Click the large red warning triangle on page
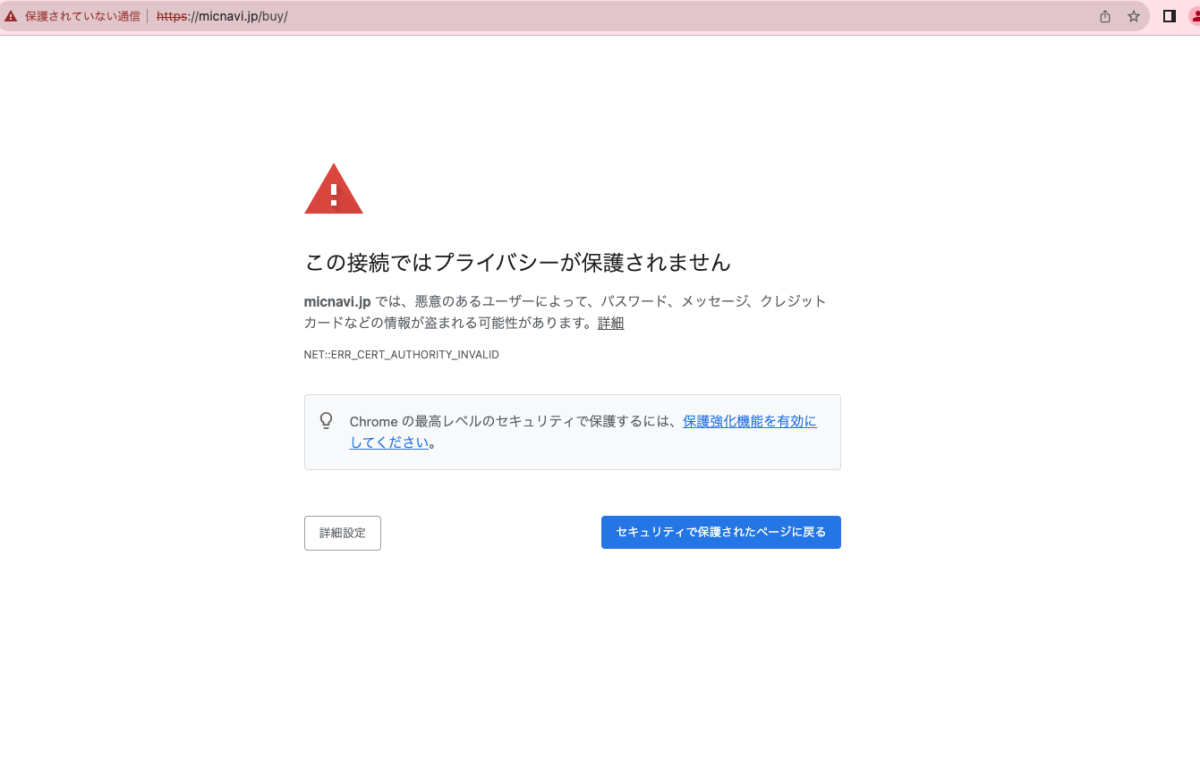The image size is (1200, 758). [333, 190]
